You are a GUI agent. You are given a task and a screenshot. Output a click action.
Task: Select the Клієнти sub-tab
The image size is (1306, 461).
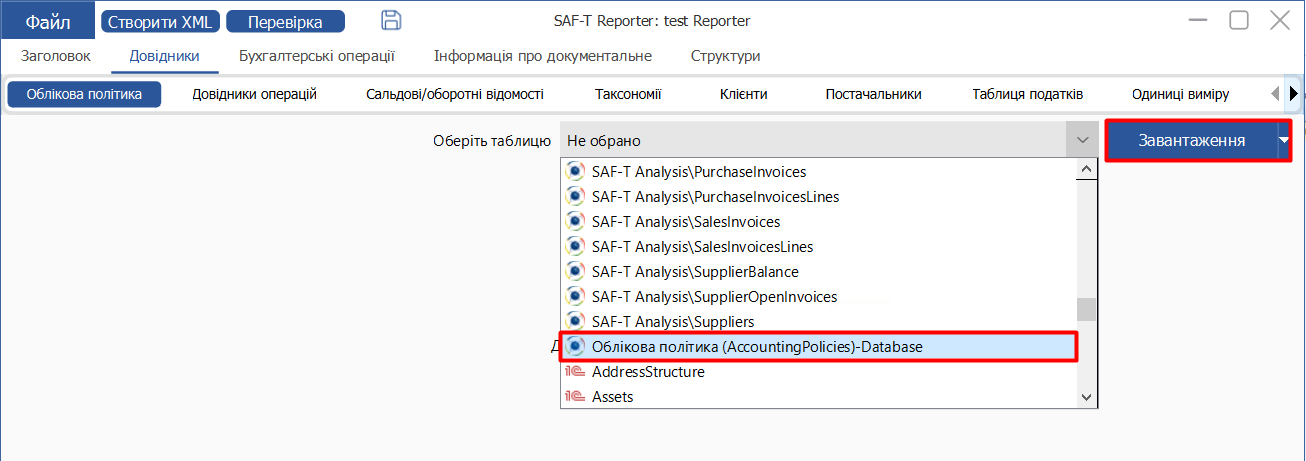[x=743, y=94]
